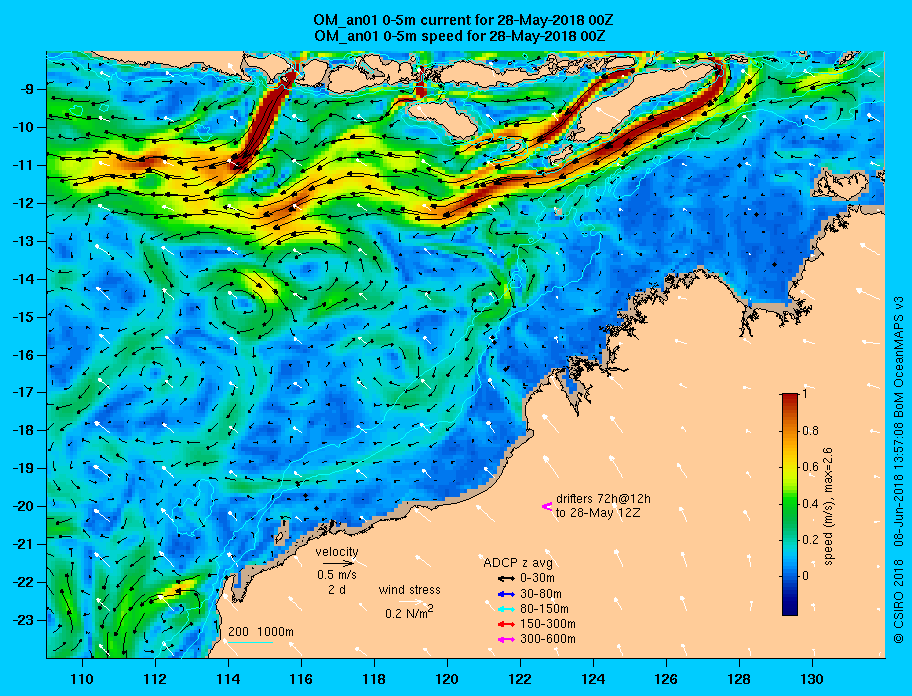Click the colorbar tick label '0.2'

[x=811, y=540]
